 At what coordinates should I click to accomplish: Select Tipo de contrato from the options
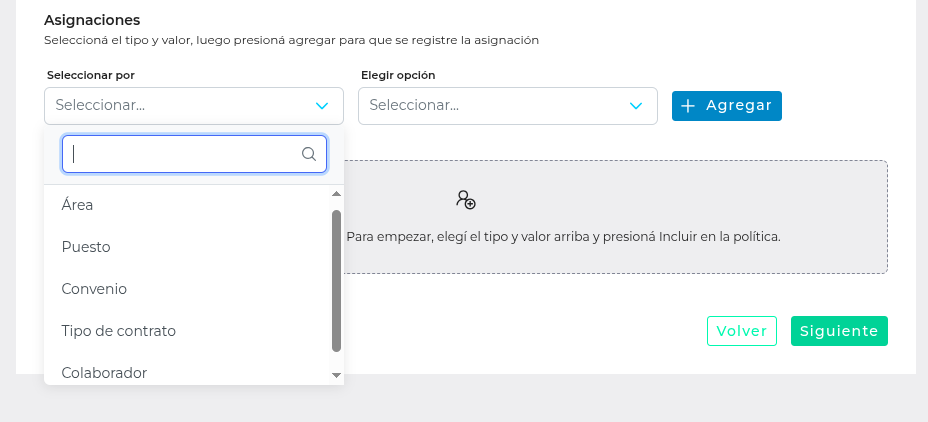(x=118, y=331)
